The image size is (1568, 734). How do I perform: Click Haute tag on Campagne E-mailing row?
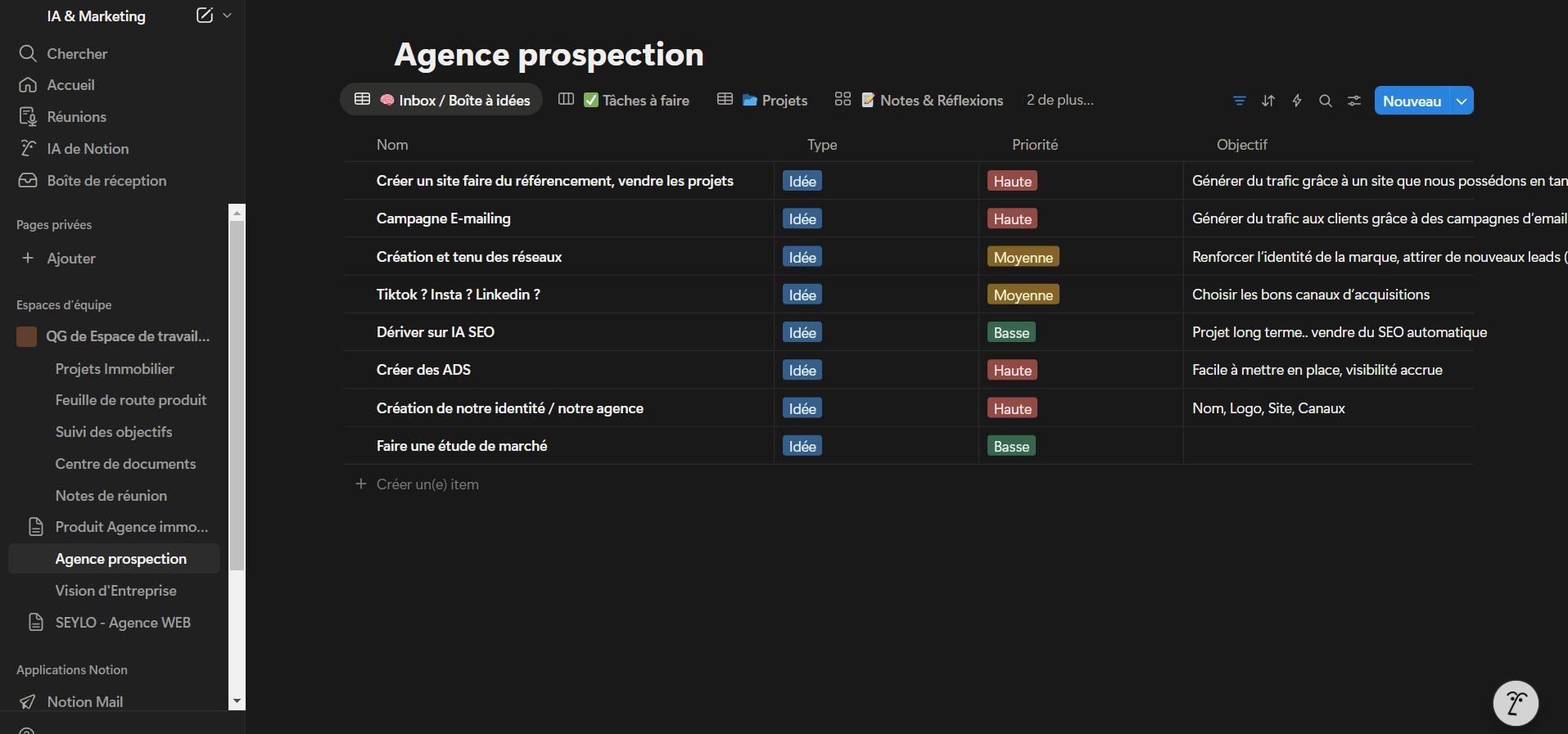coord(1012,218)
